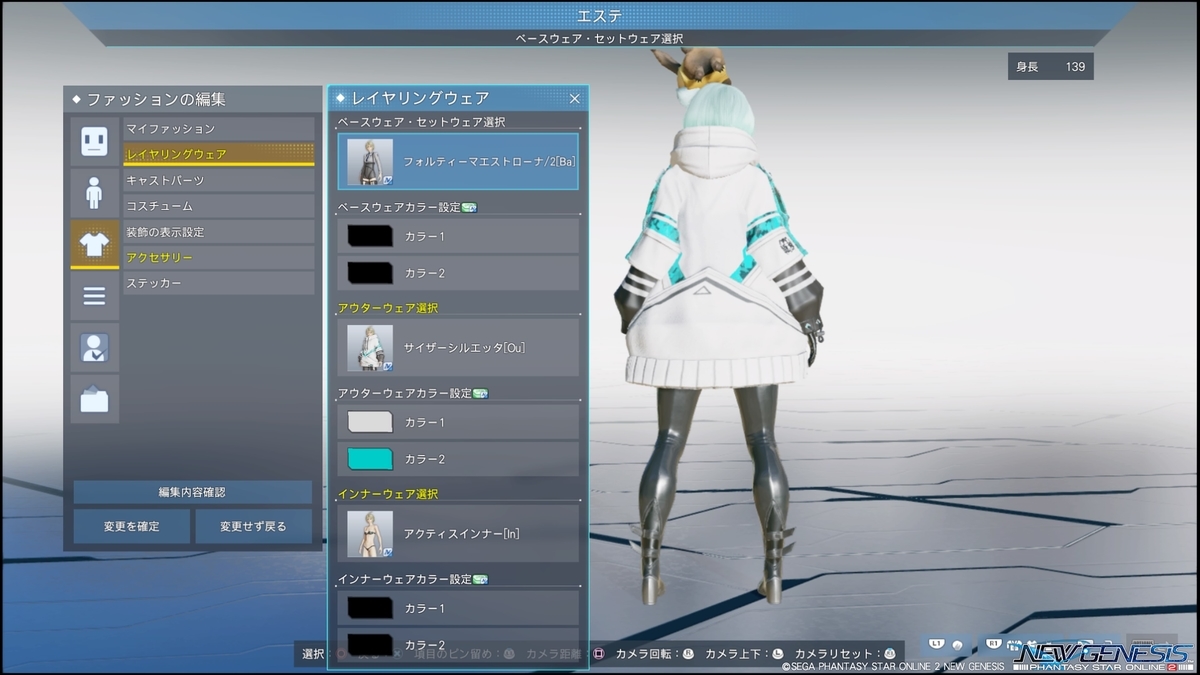
Task: Open ステッカー menu entry
Action: pos(219,283)
